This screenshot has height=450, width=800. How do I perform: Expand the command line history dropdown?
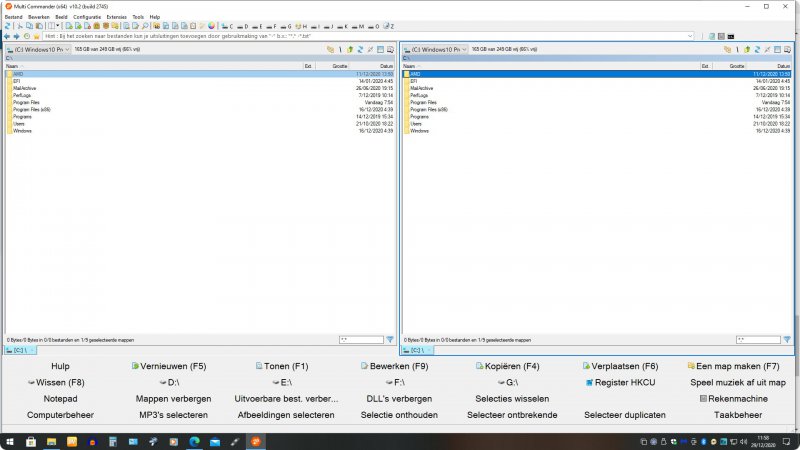690,36
